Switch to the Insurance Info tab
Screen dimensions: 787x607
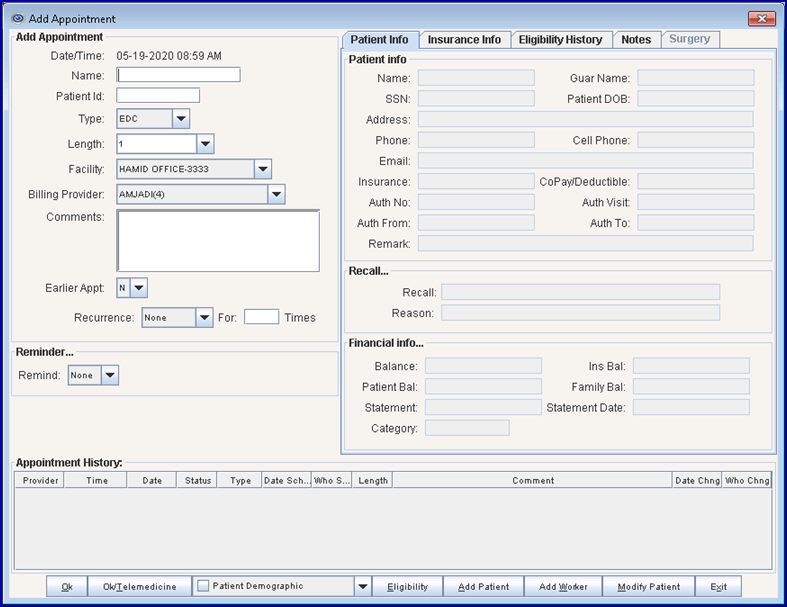pyautogui.click(x=464, y=40)
